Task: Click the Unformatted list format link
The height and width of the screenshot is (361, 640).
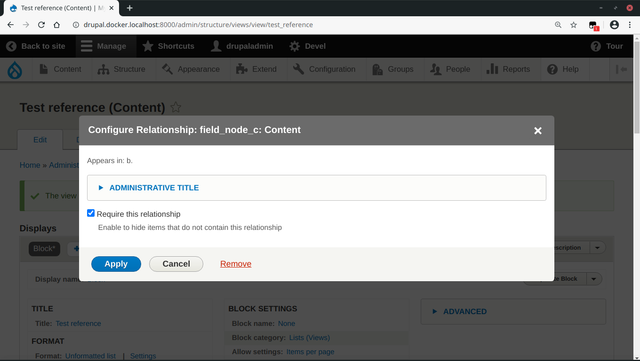Action: tap(90, 356)
